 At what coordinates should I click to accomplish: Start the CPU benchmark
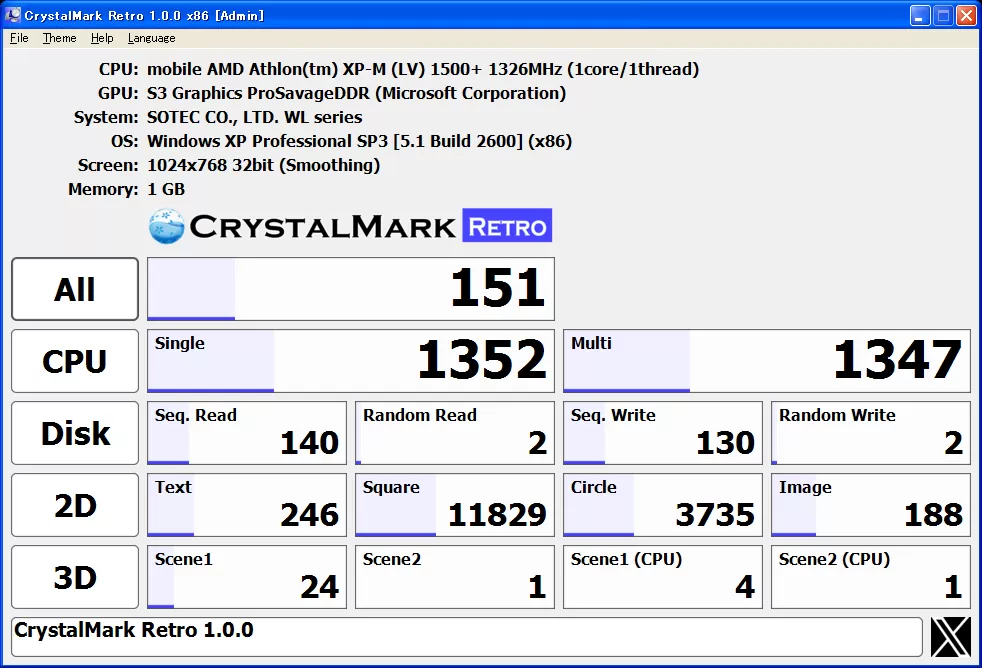[x=74, y=360]
